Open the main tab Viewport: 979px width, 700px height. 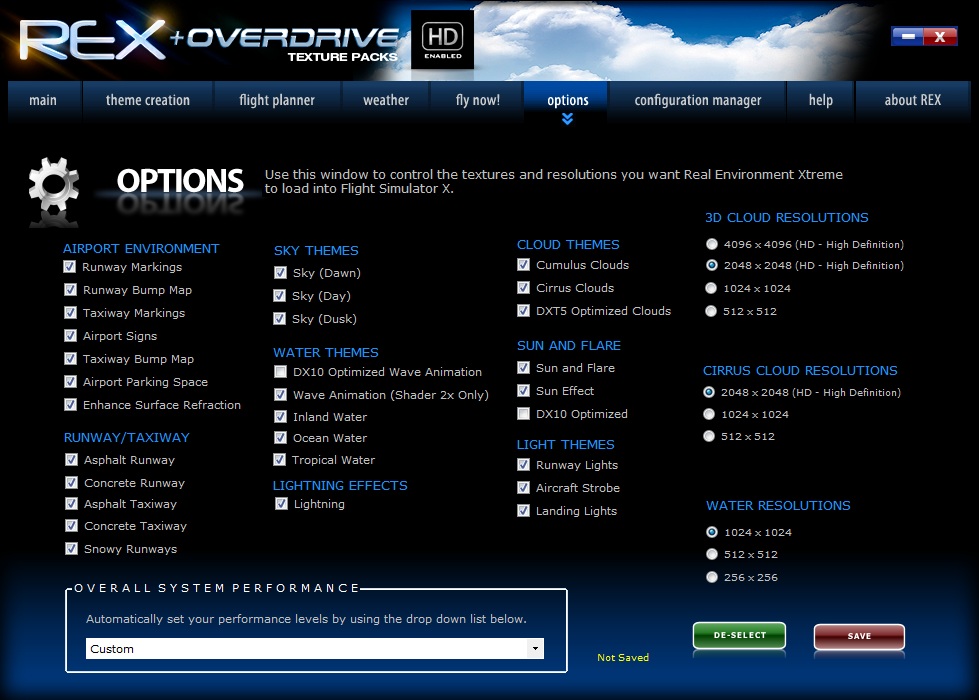[43, 100]
